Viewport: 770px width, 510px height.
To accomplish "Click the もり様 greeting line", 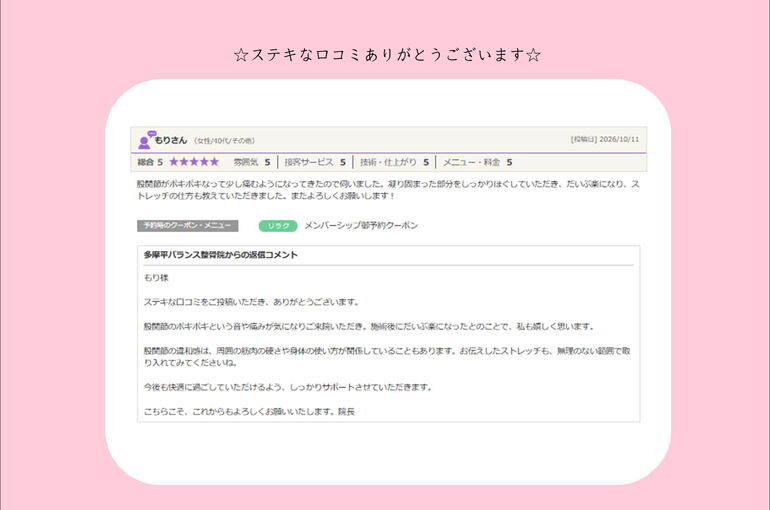I will 156,278.
